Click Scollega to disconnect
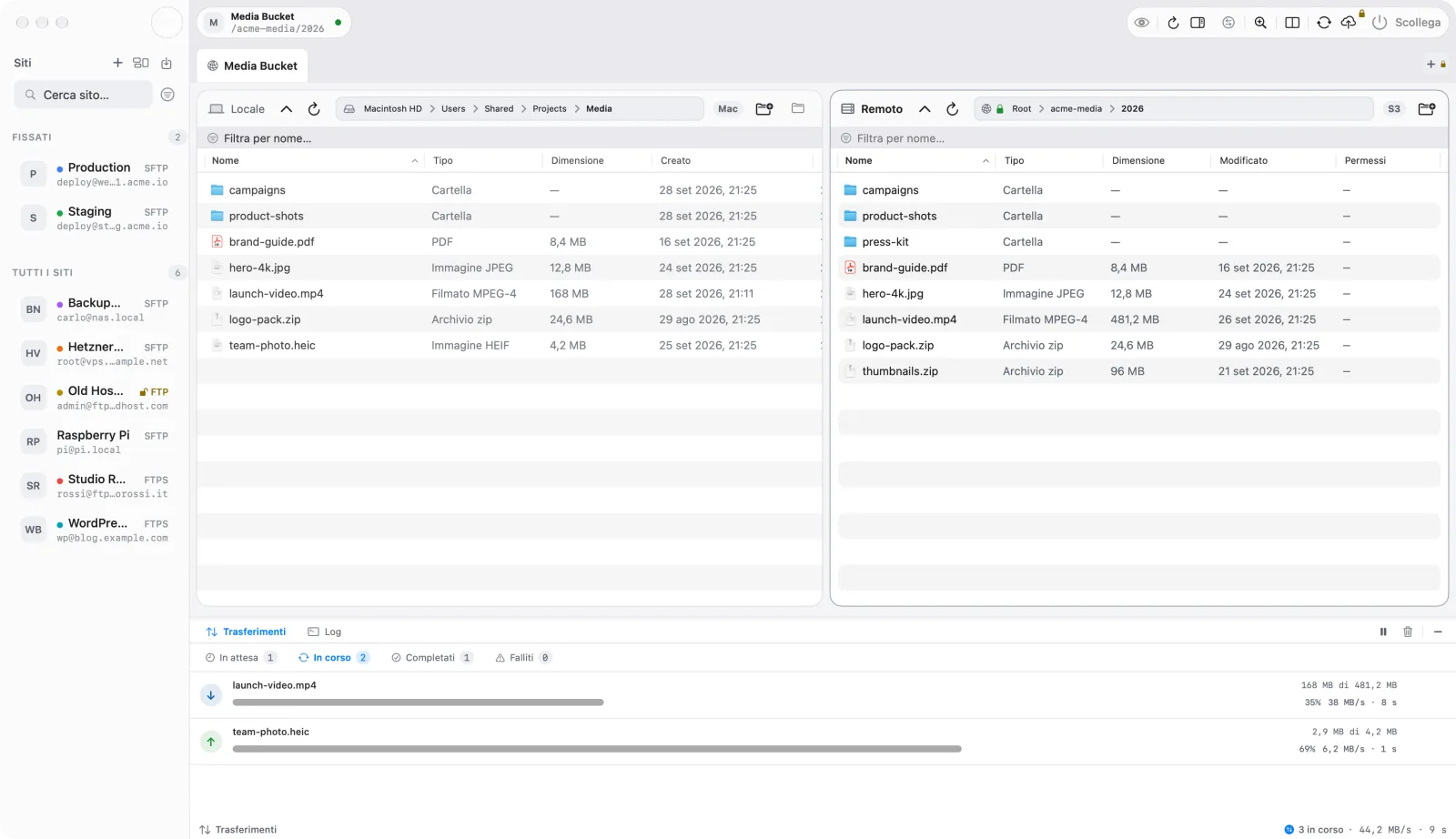 [1407, 23]
